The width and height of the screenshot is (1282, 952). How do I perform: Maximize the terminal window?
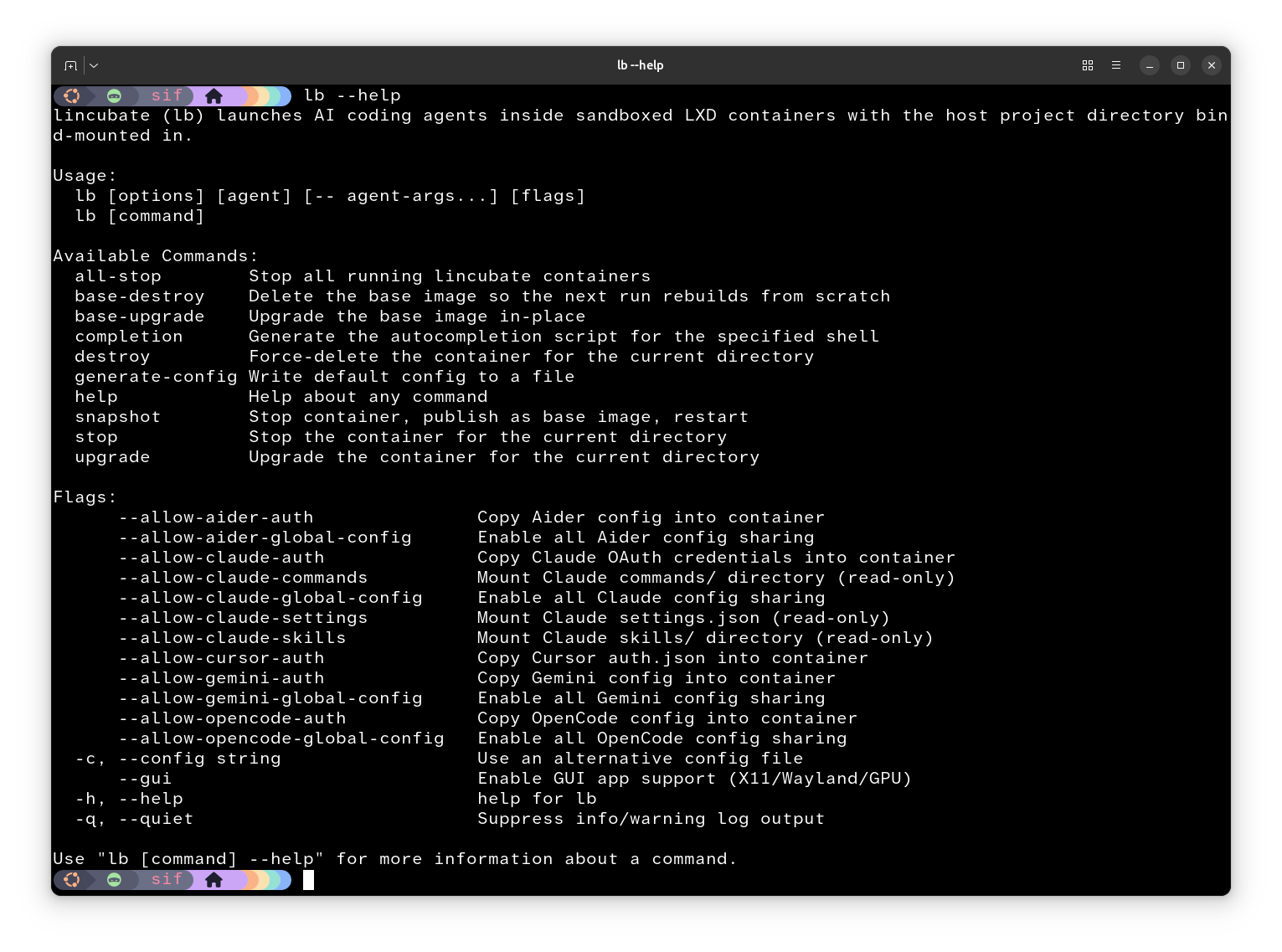[1181, 65]
